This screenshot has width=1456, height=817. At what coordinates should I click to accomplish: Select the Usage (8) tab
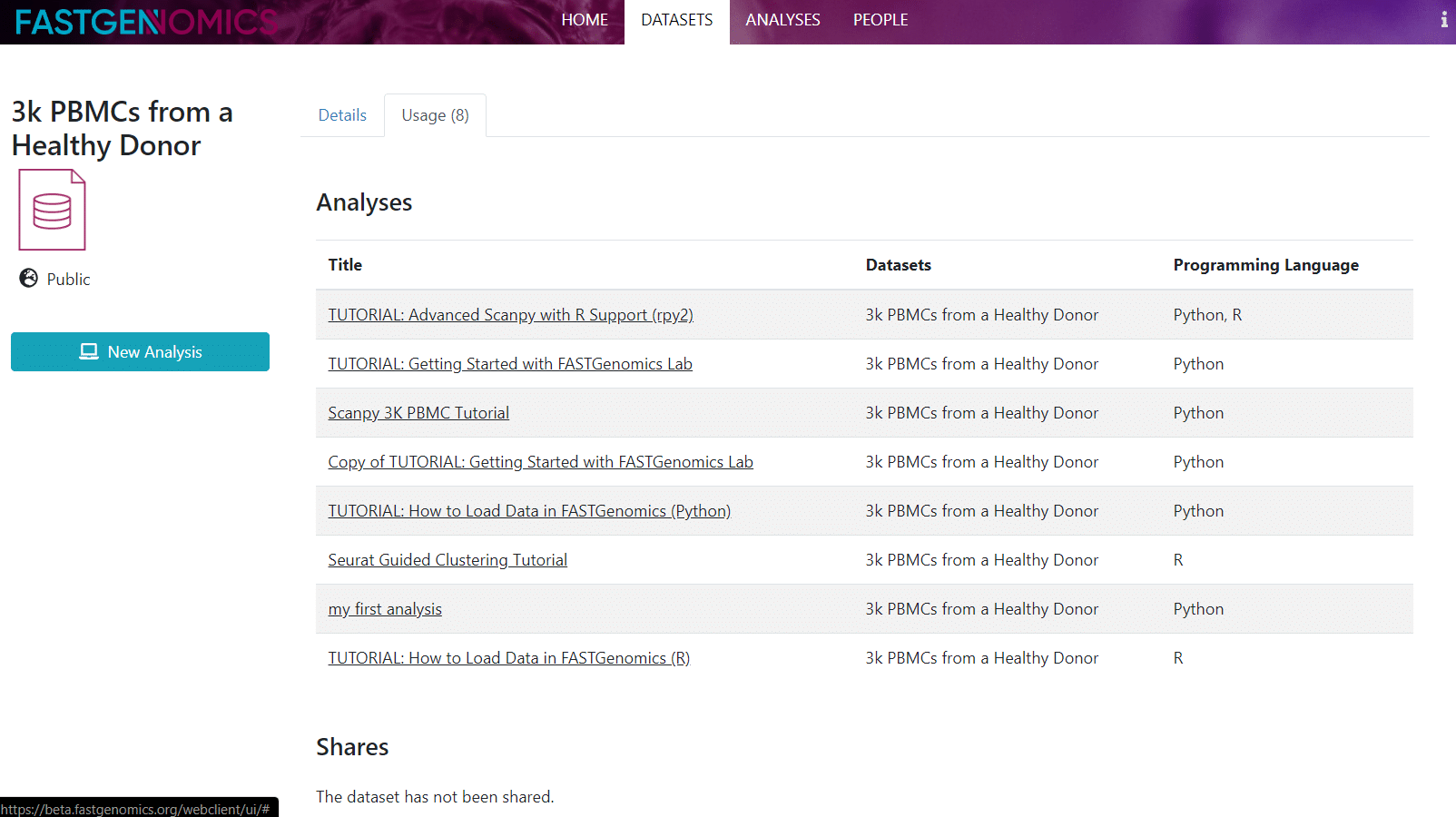tap(435, 115)
